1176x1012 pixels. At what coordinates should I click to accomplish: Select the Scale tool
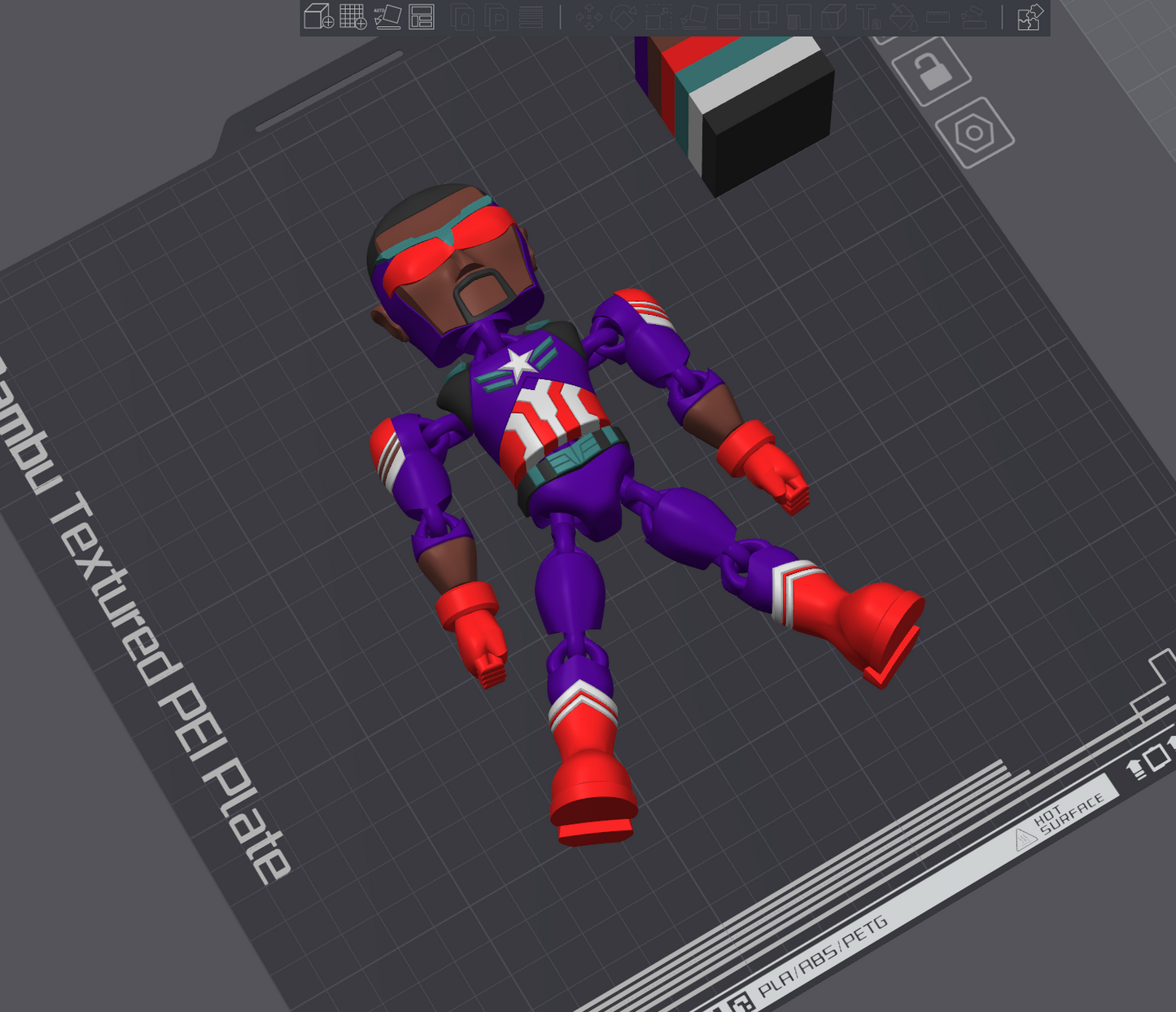(658, 17)
